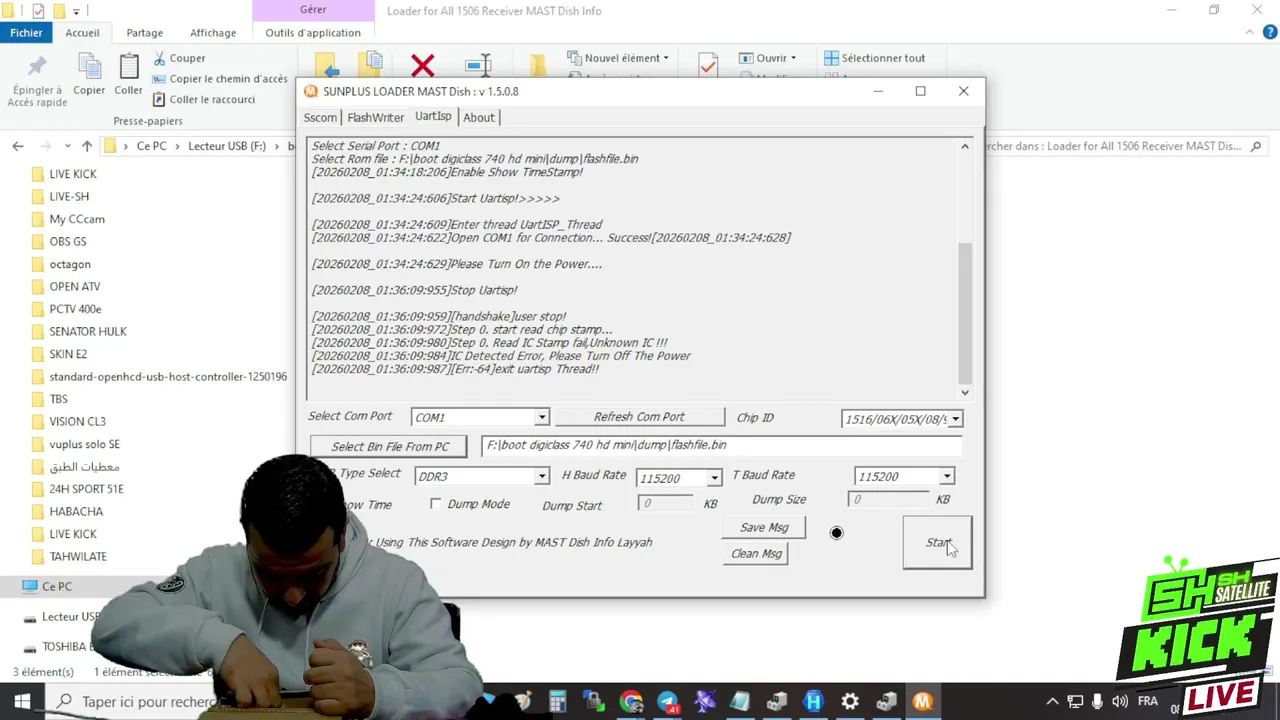Image resolution: width=1280 pixels, height=720 pixels.
Task: Click the Copier icon in Explorer ribbon
Action: click(89, 67)
